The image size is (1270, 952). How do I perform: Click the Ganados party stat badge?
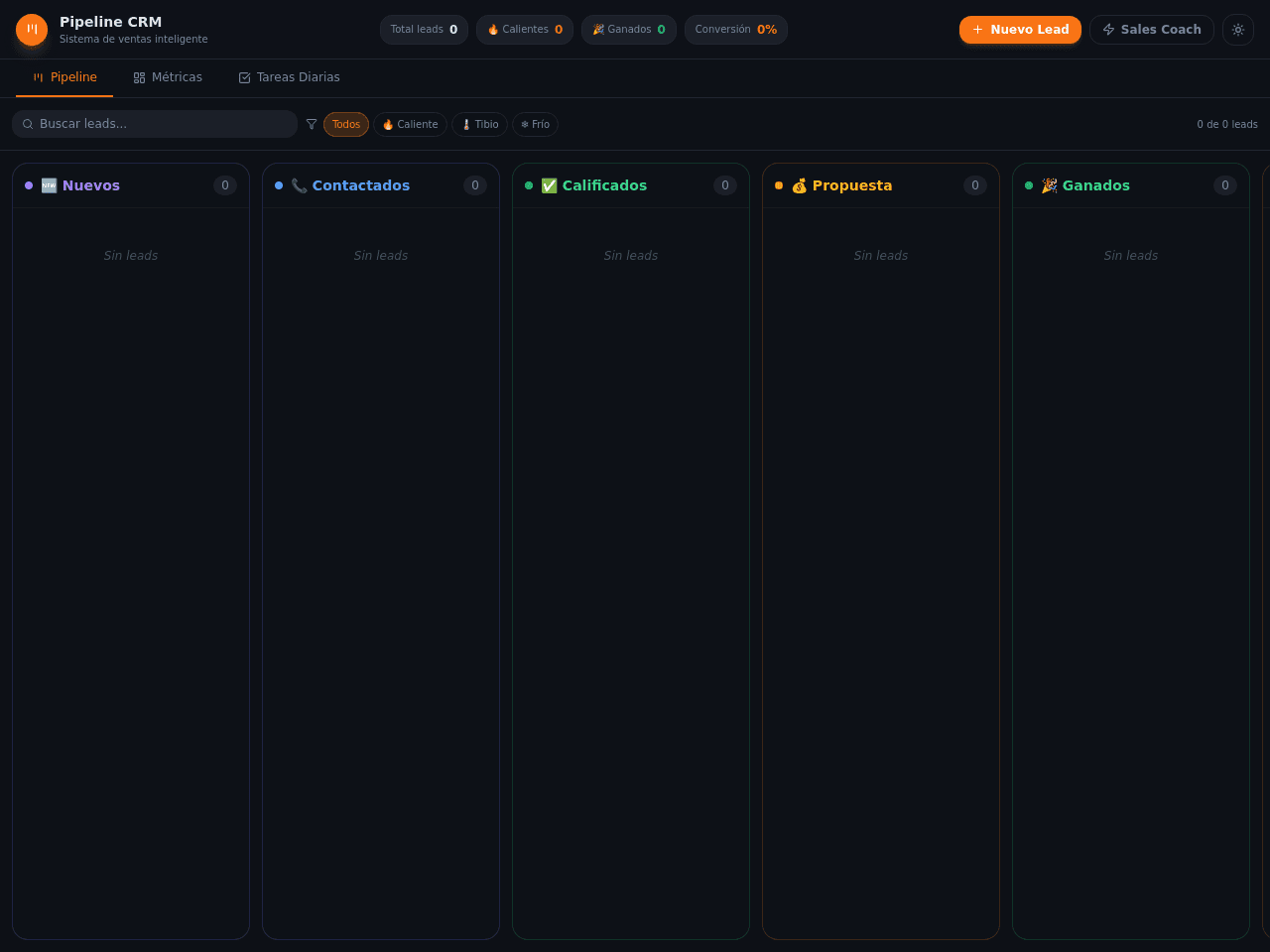[629, 30]
